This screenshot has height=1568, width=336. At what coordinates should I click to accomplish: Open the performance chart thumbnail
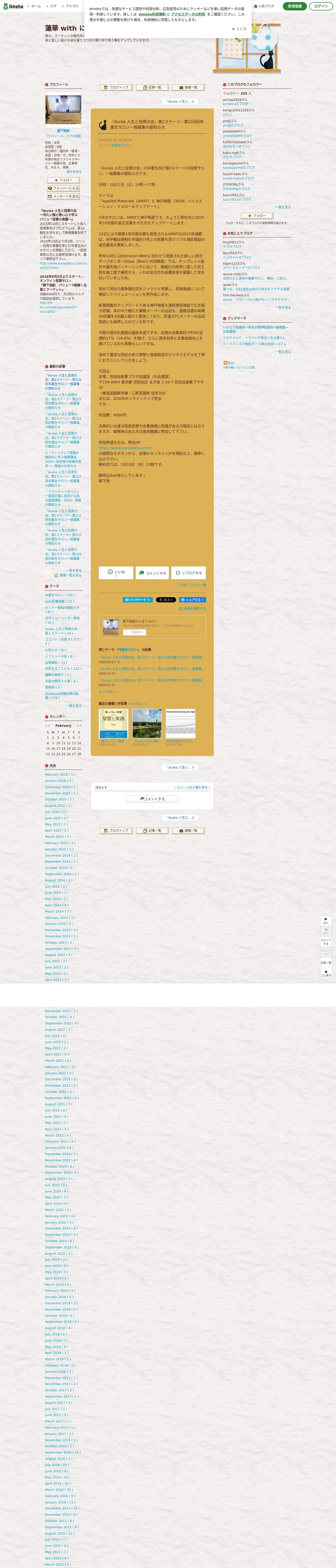(x=181, y=724)
